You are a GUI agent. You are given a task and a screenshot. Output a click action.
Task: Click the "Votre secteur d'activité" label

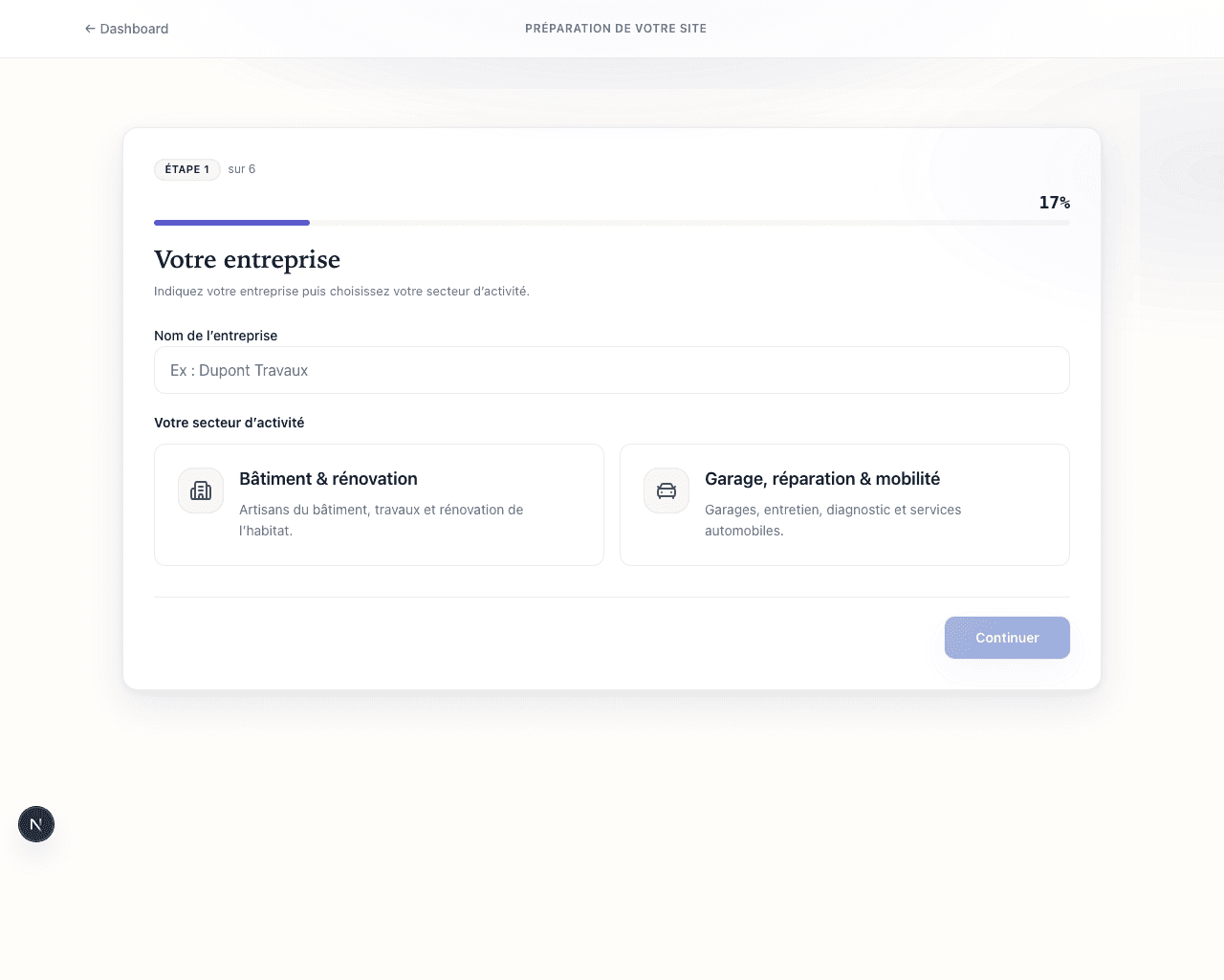[x=229, y=423]
